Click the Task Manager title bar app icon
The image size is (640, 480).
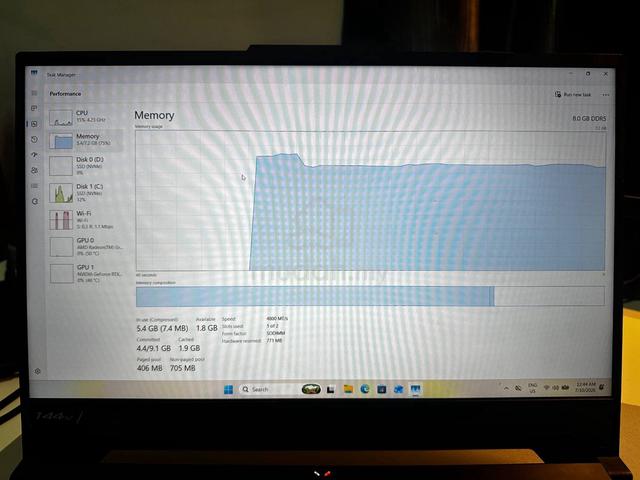[x=34, y=73]
